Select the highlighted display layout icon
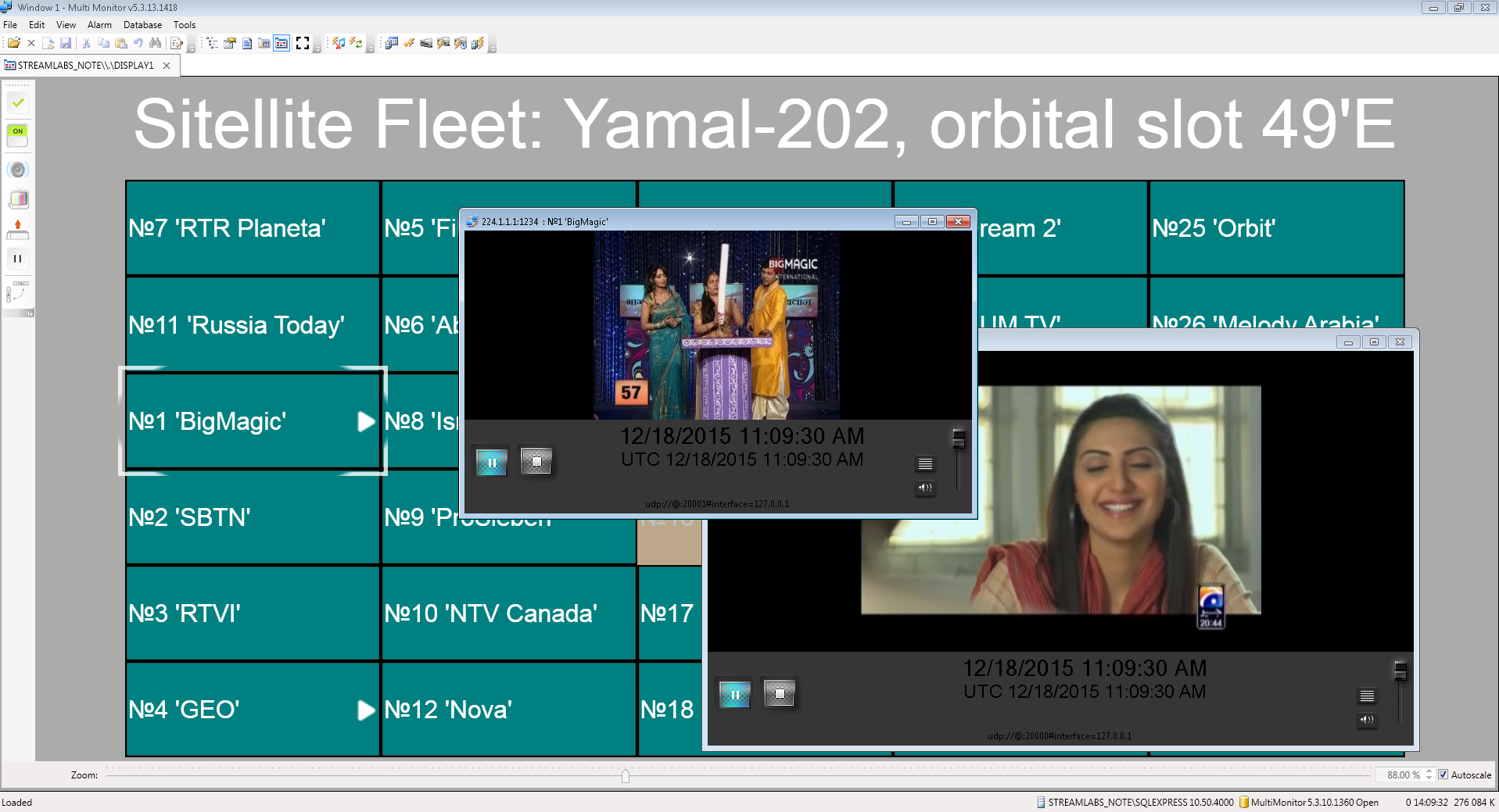 coord(282,43)
